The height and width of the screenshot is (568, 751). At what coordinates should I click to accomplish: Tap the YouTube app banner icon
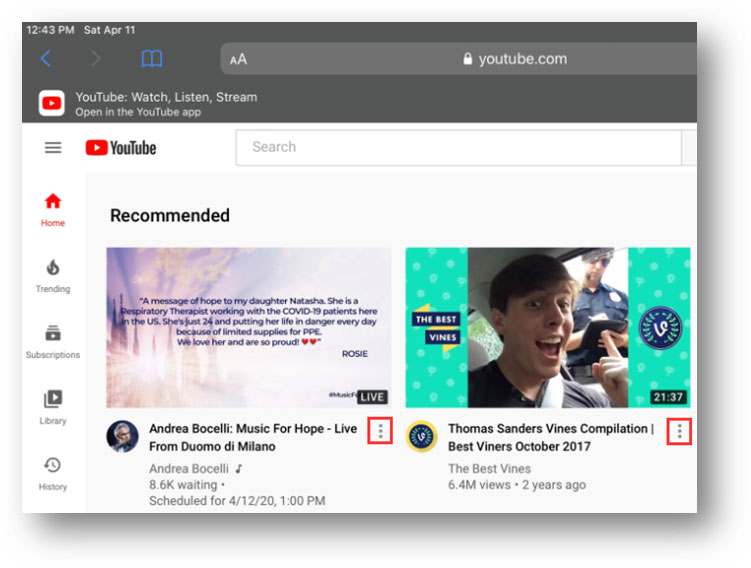52,103
